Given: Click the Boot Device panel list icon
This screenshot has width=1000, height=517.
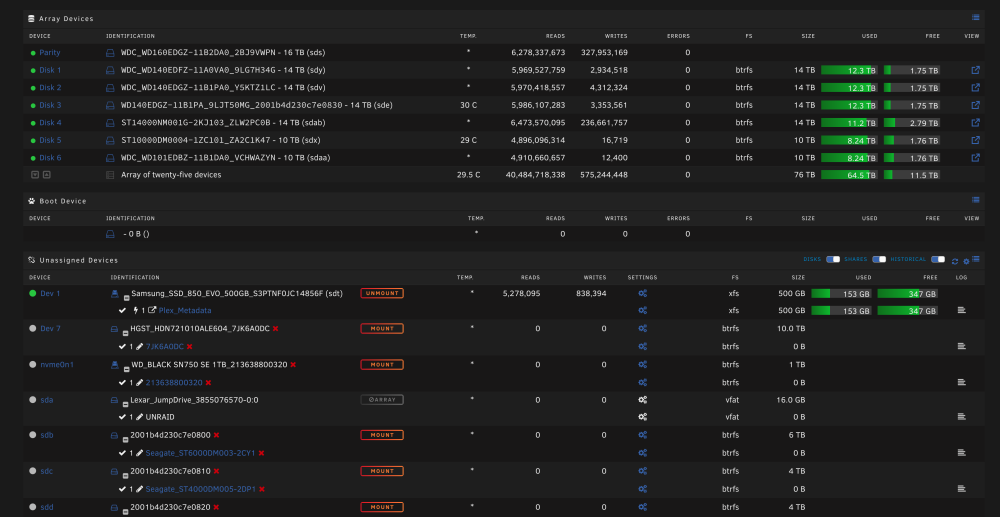Looking at the screenshot, I should click(975, 200).
